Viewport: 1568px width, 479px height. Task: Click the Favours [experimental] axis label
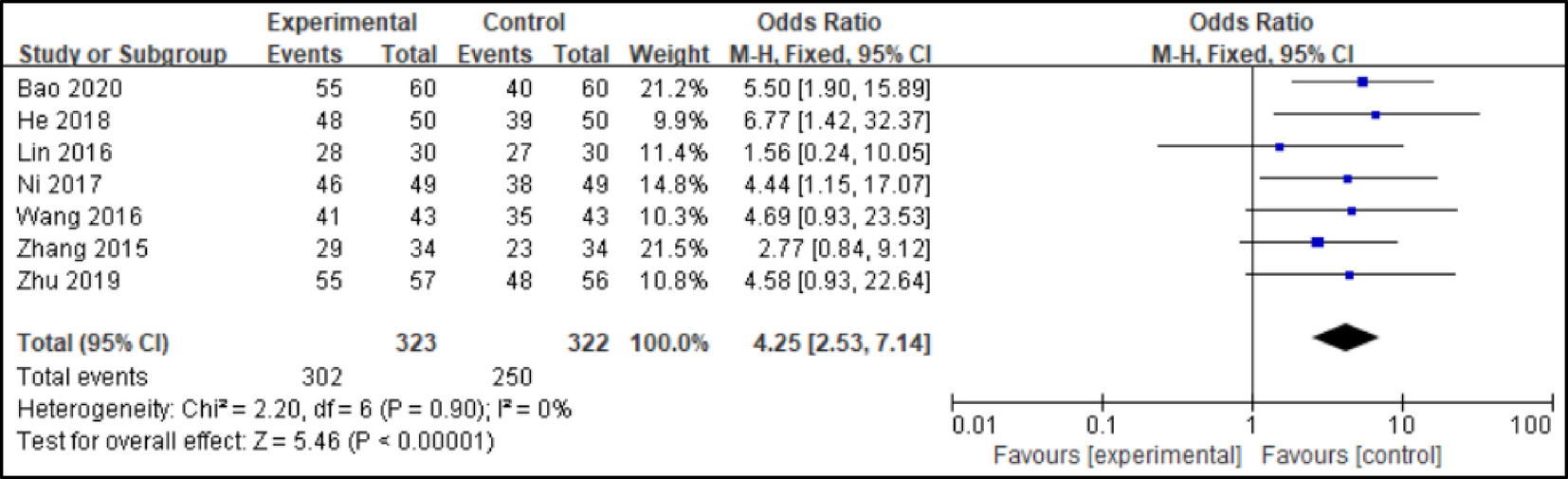coord(1117,456)
